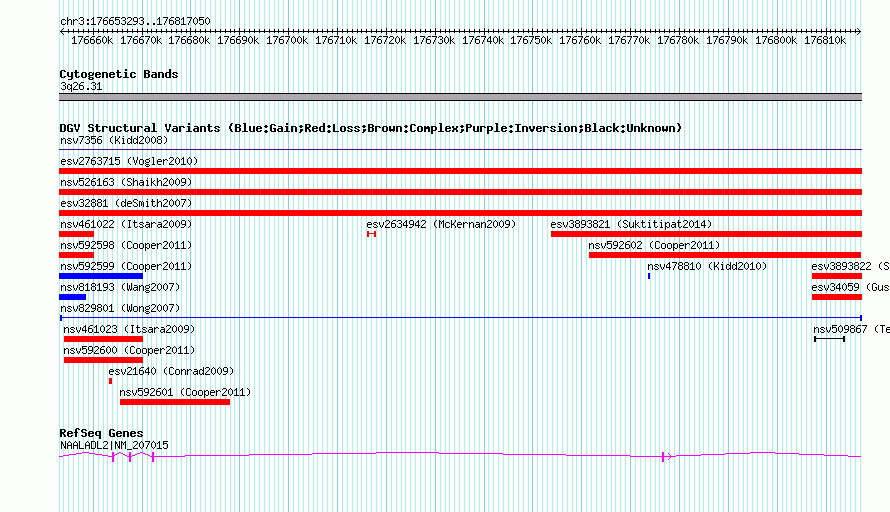The width and height of the screenshot is (890, 512).
Task: Click the nsv478810 (Kidd2010) blue marker
Action: (649, 276)
